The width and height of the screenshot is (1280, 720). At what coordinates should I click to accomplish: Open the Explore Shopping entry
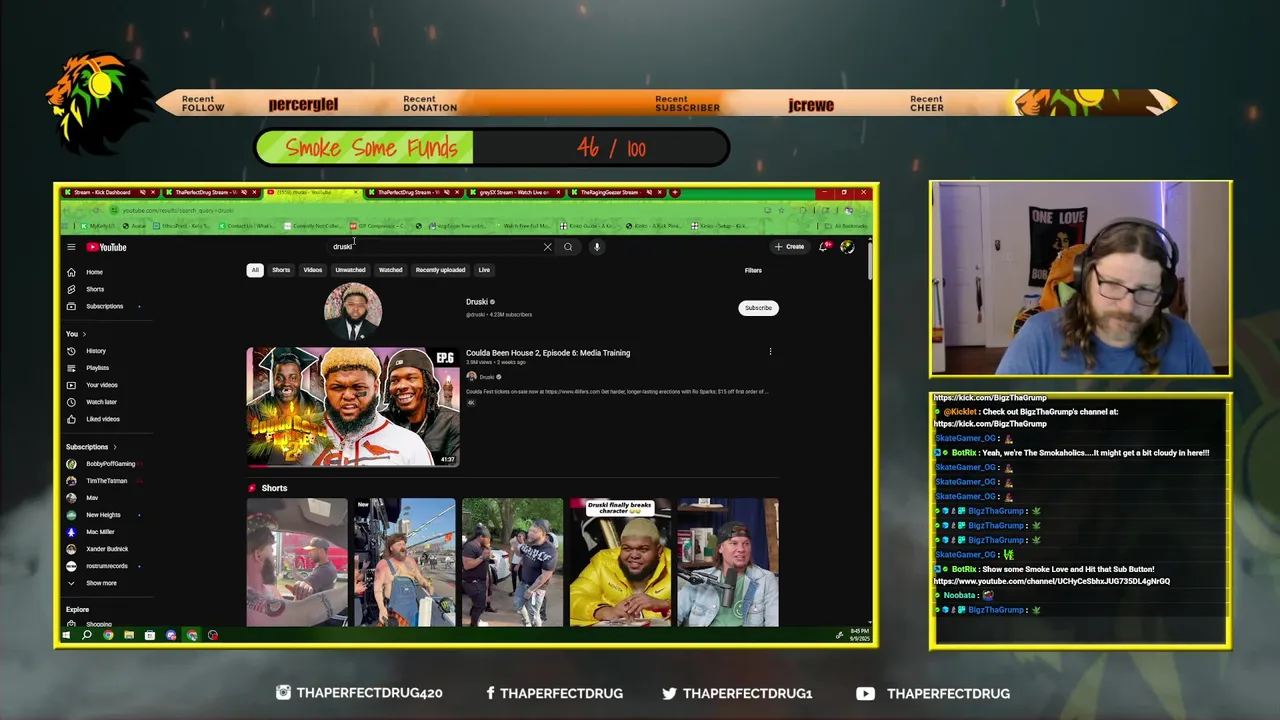[99, 624]
